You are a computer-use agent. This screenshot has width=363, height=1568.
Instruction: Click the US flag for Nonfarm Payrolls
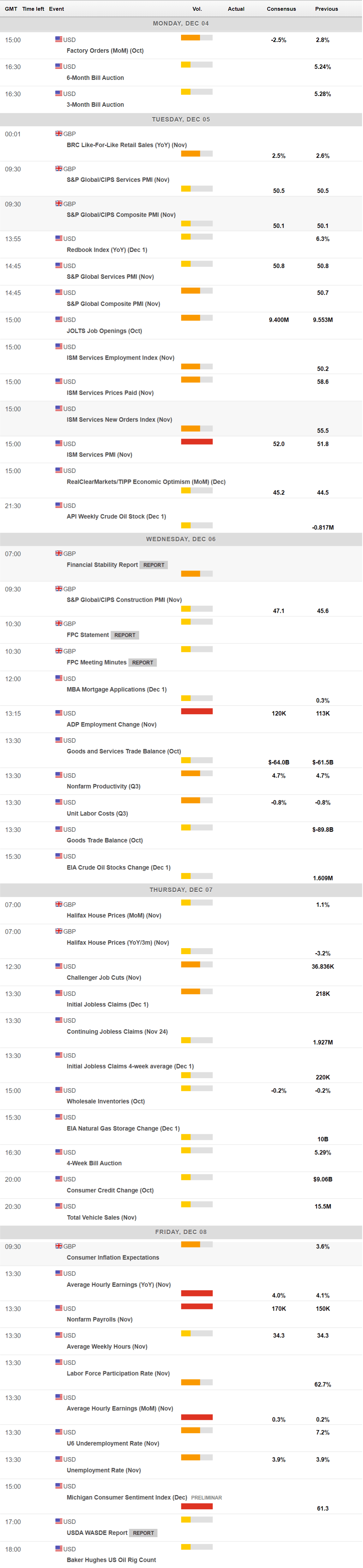58,1308
